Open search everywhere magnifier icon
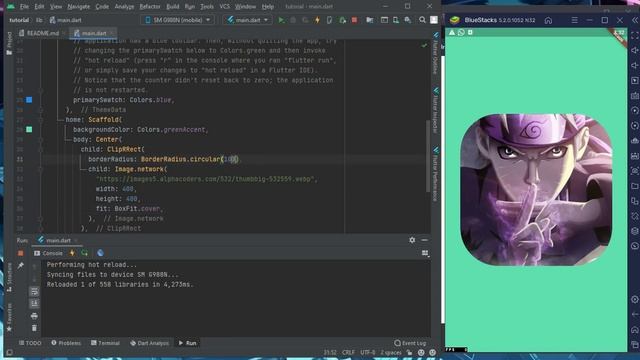The width and height of the screenshot is (640, 360). point(422,20)
